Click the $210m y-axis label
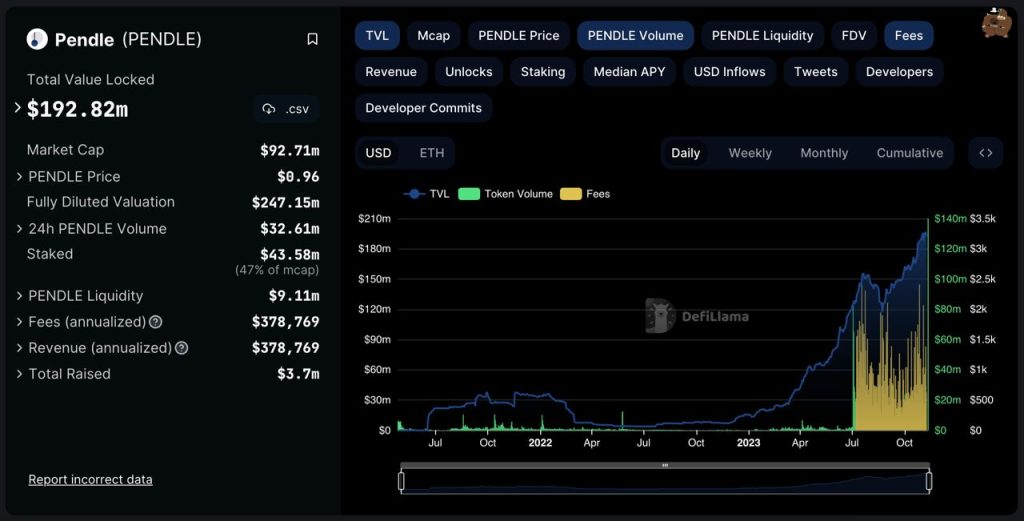1024x521 pixels. pyautogui.click(x=374, y=219)
